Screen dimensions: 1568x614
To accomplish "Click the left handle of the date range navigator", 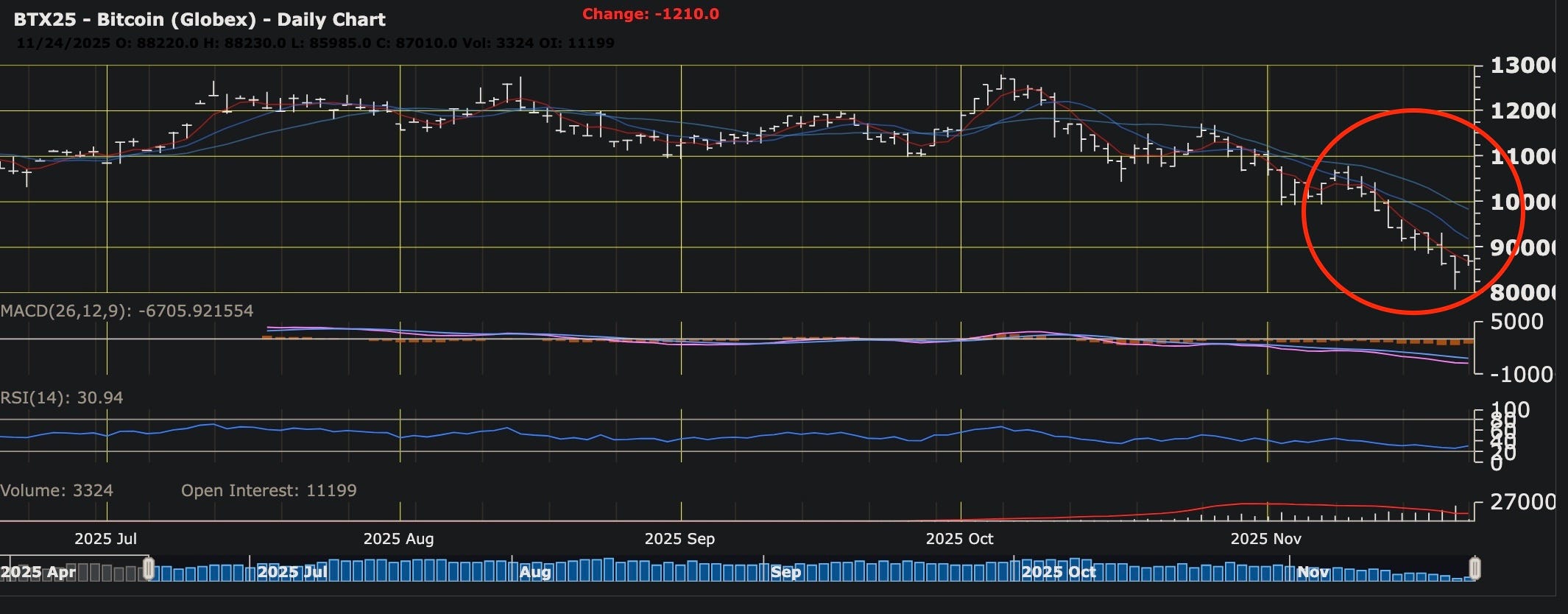I will [149, 569].
